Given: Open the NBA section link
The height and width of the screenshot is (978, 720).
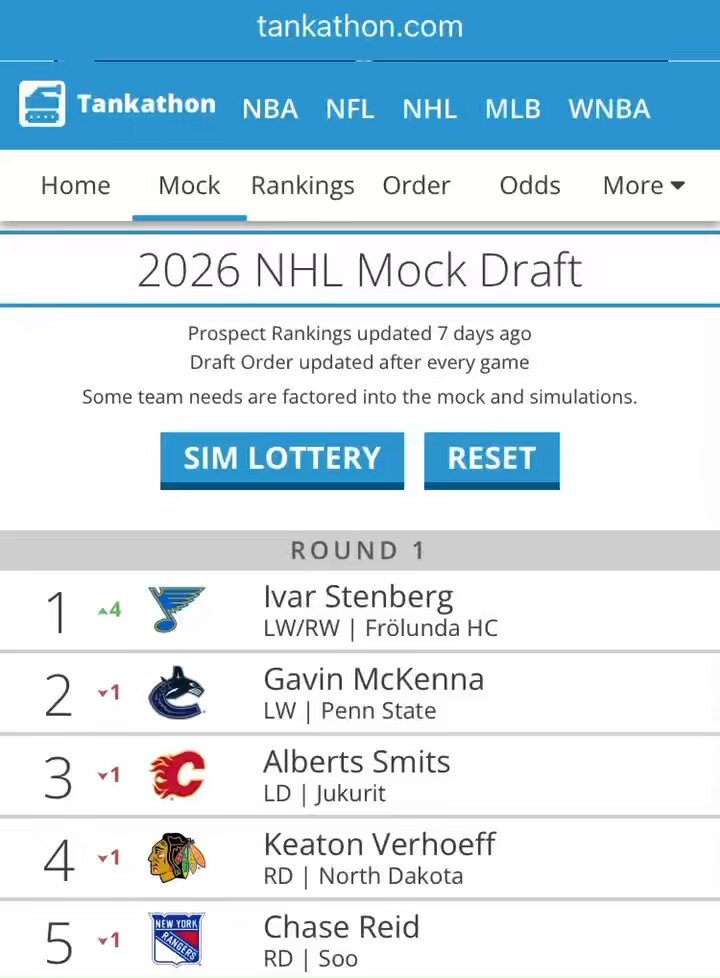Looking at the screenshot, I should 270,109.
